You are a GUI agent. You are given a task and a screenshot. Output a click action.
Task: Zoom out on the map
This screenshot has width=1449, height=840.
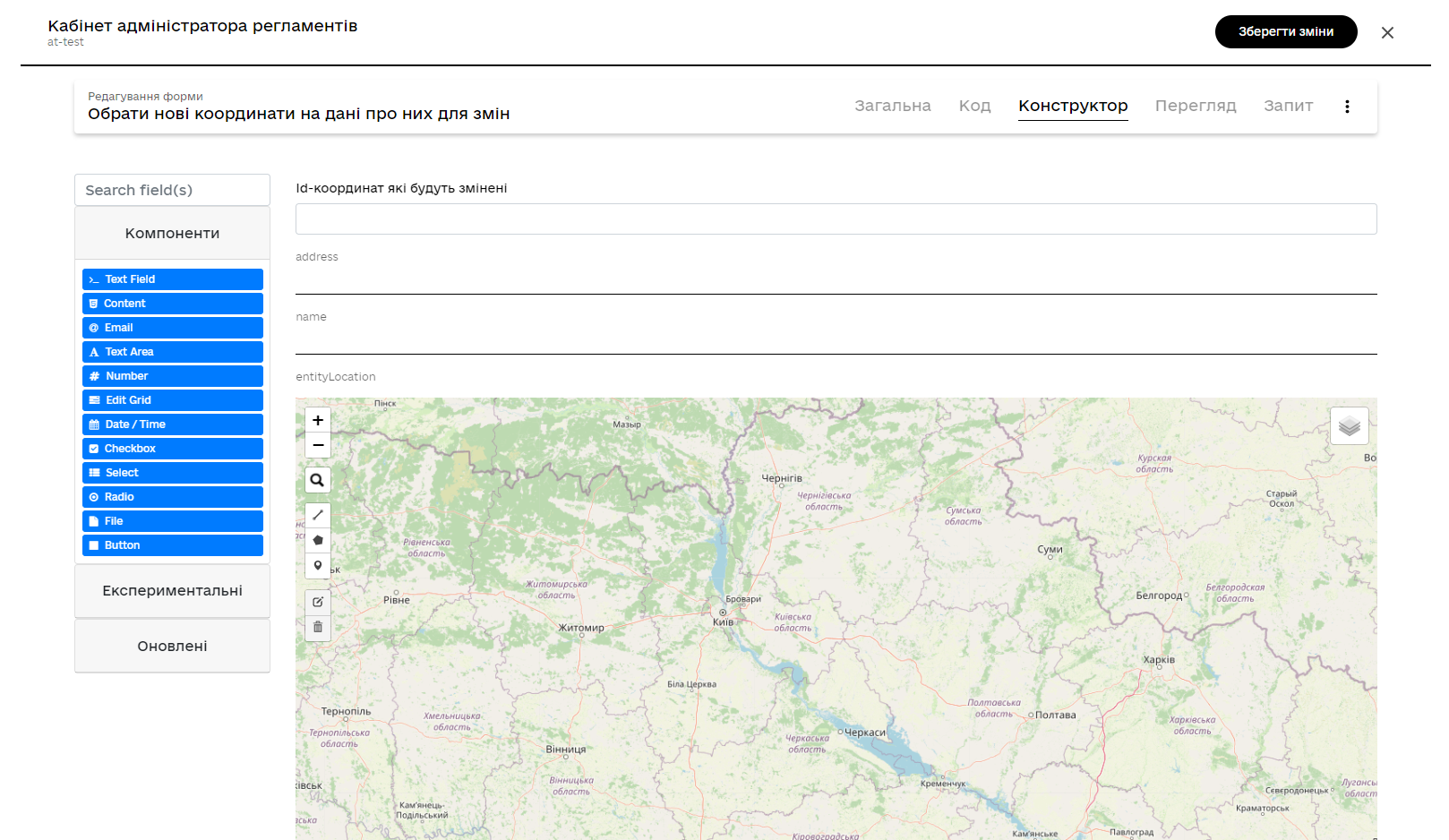[318, 445]
